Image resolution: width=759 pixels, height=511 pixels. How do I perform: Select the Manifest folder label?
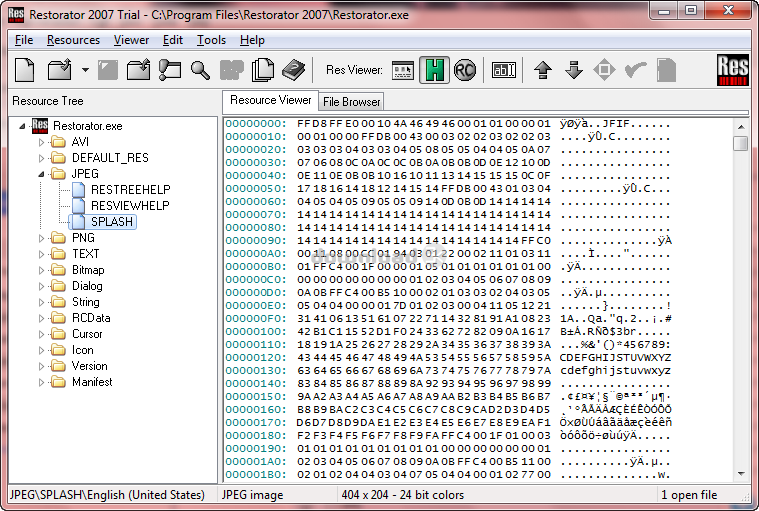point(92,382)
